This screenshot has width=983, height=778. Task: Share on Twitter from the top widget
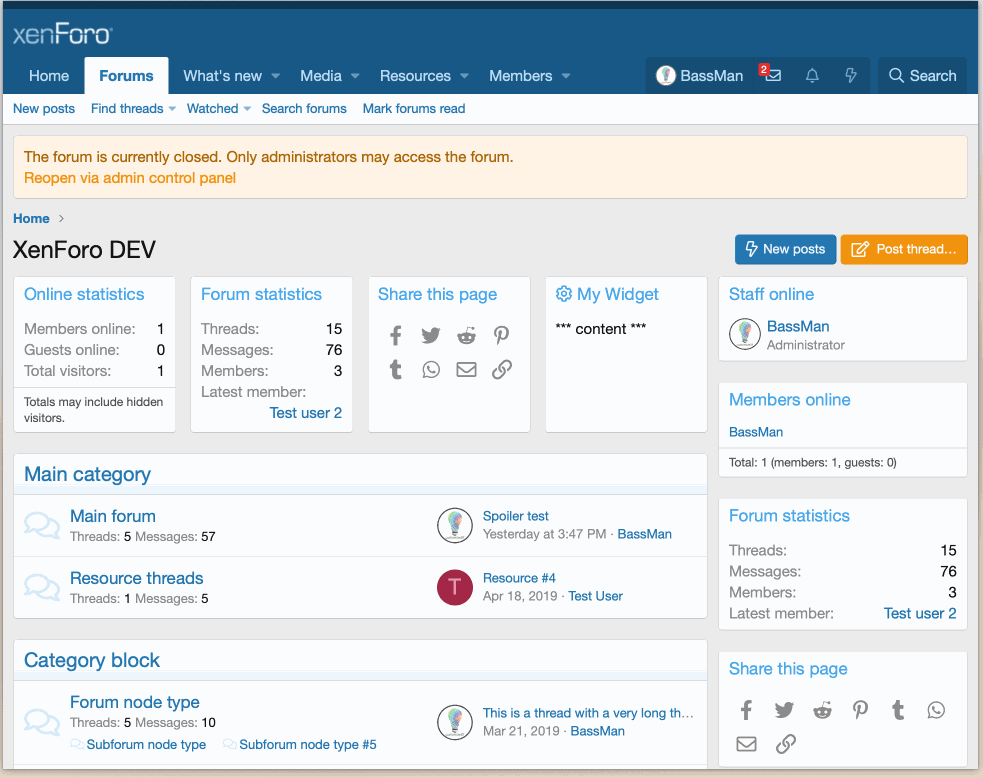point(431,336)
